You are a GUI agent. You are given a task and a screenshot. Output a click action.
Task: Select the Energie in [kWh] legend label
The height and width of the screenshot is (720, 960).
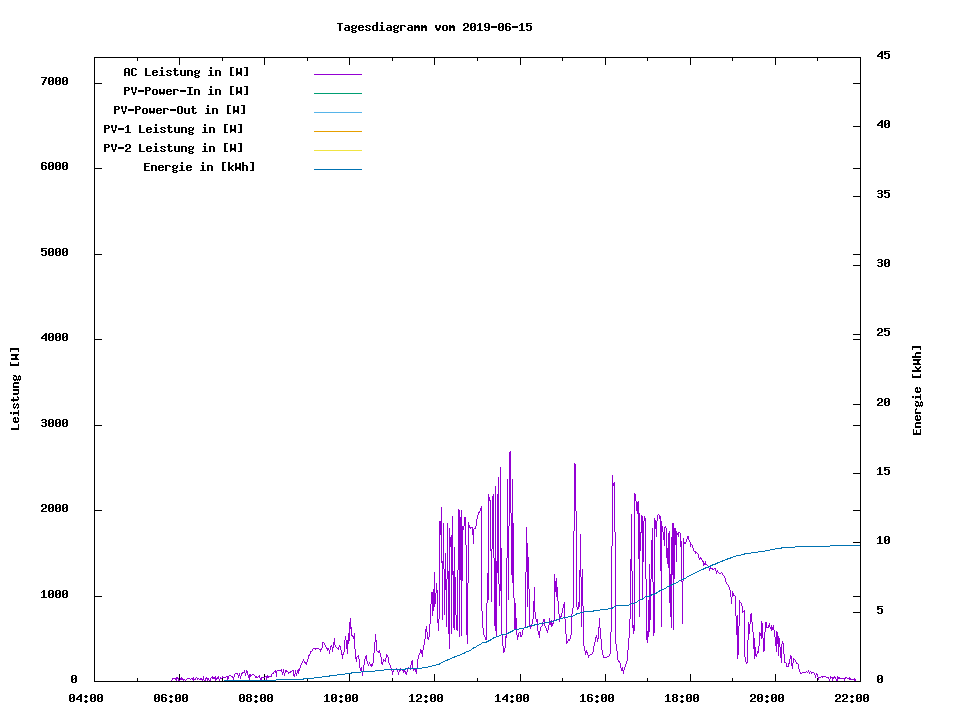[x=199, y=167]
